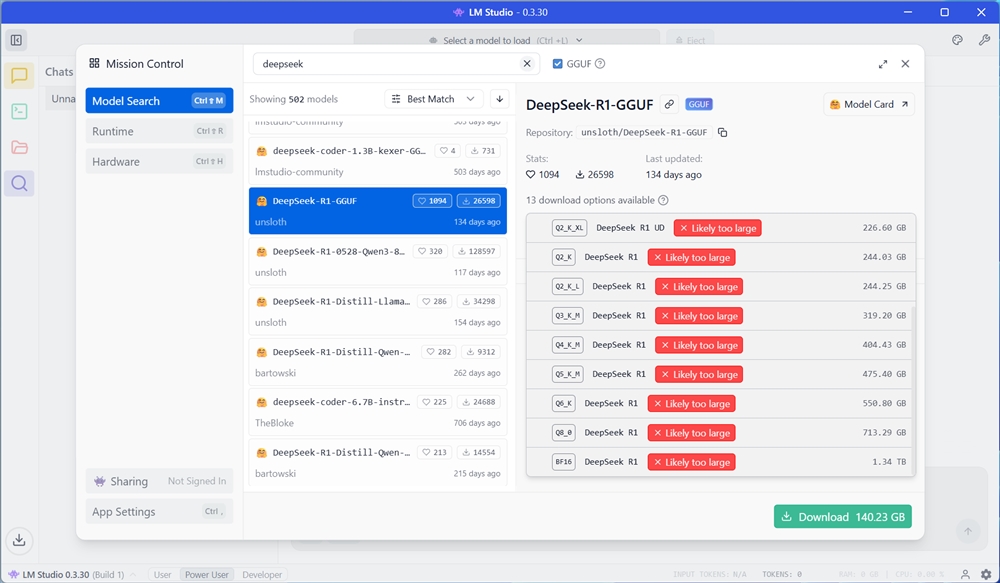
Task: Select the BF16 DeepSeek R1 option
Action: tap(721, 462)
